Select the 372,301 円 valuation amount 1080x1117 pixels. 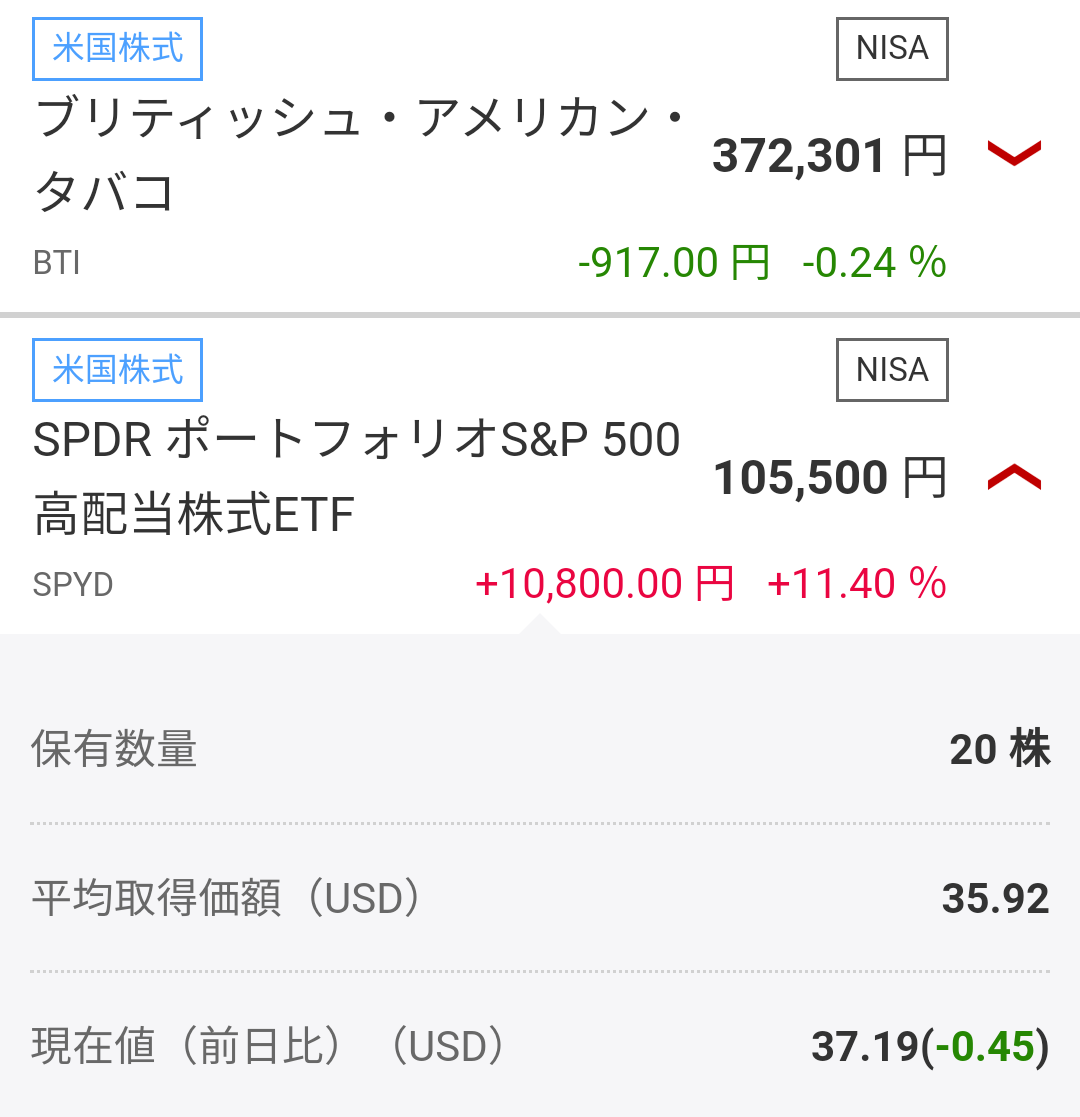click(x=829, y=155)
